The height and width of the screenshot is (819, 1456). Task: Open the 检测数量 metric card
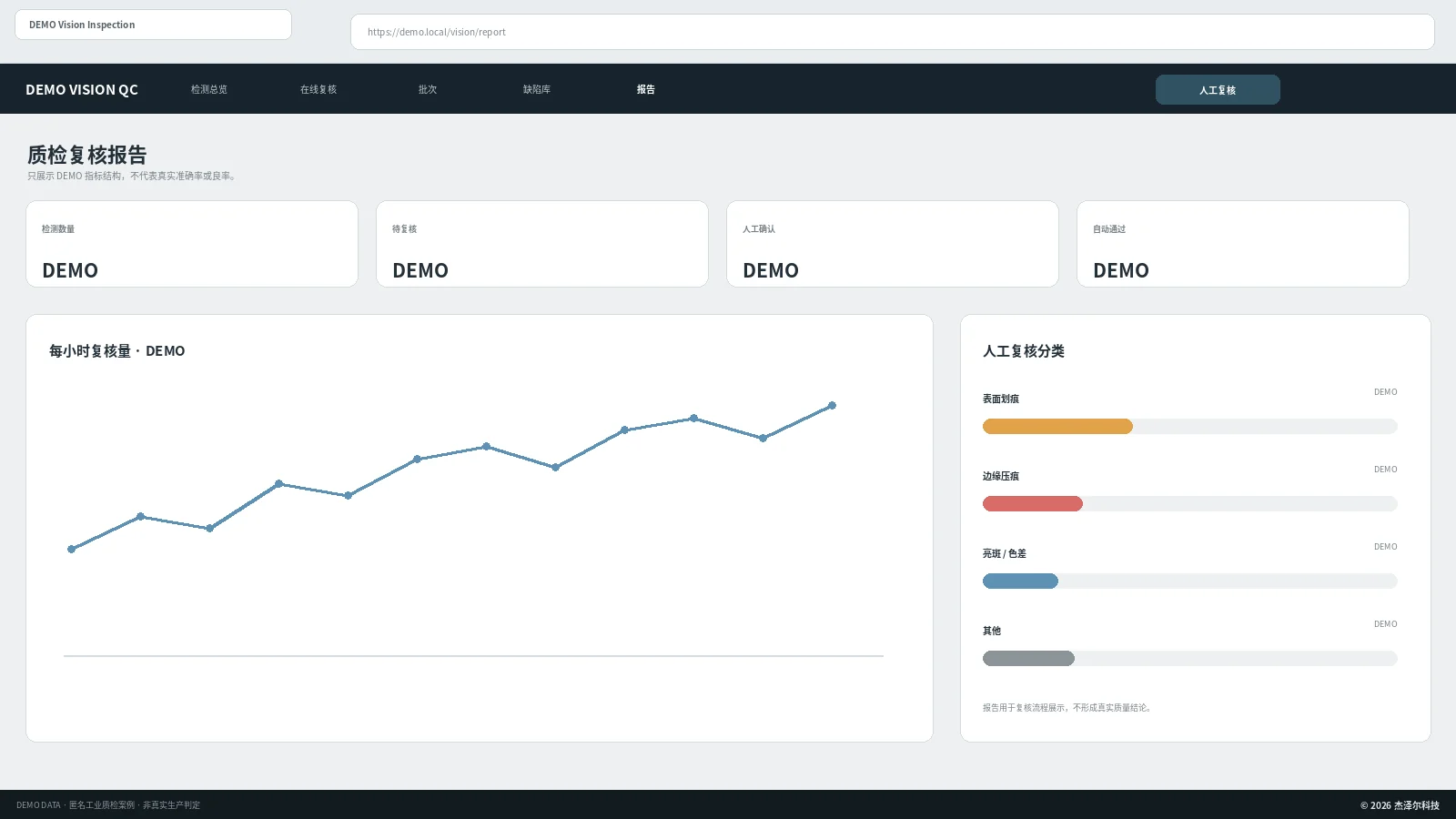[x=192, y=244]
